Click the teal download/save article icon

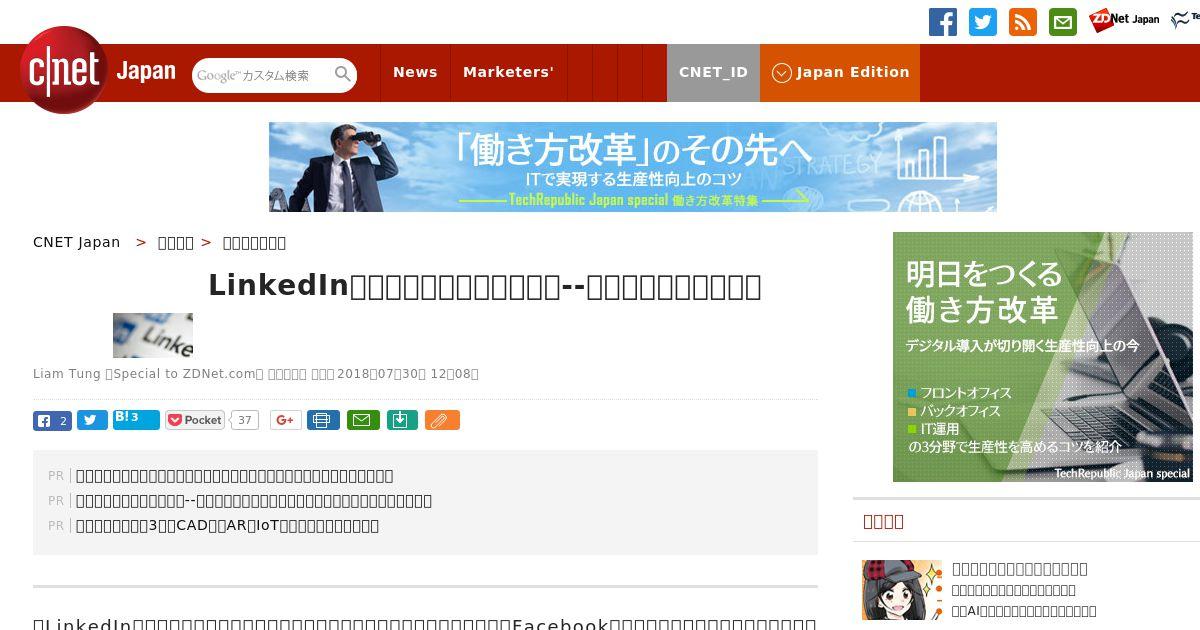tap(402, 420)
